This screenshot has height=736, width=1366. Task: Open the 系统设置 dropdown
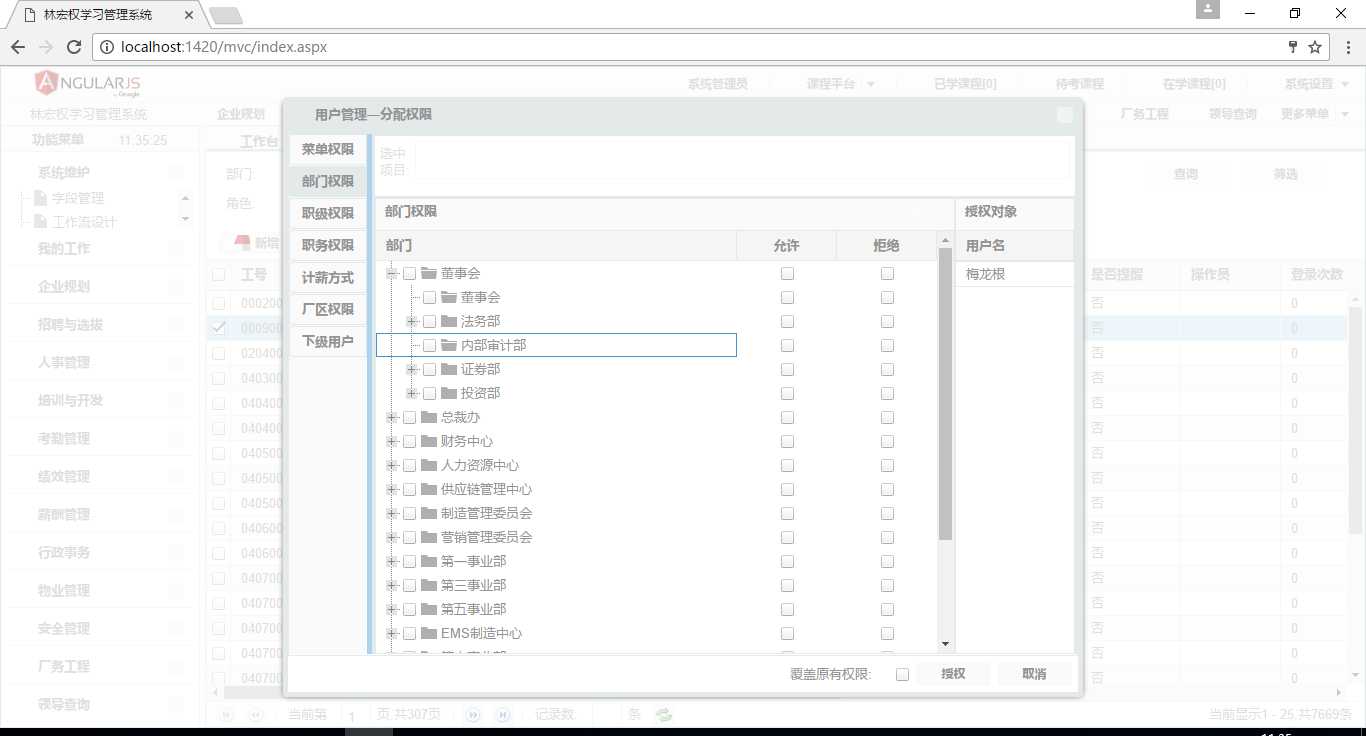tap(1316, 84)
